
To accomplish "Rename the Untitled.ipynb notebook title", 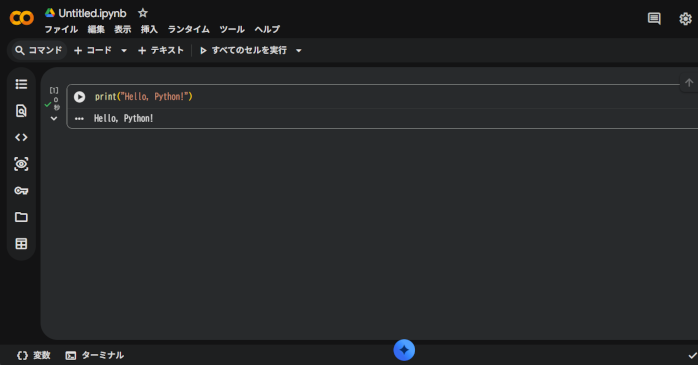I will pos(92,13).
